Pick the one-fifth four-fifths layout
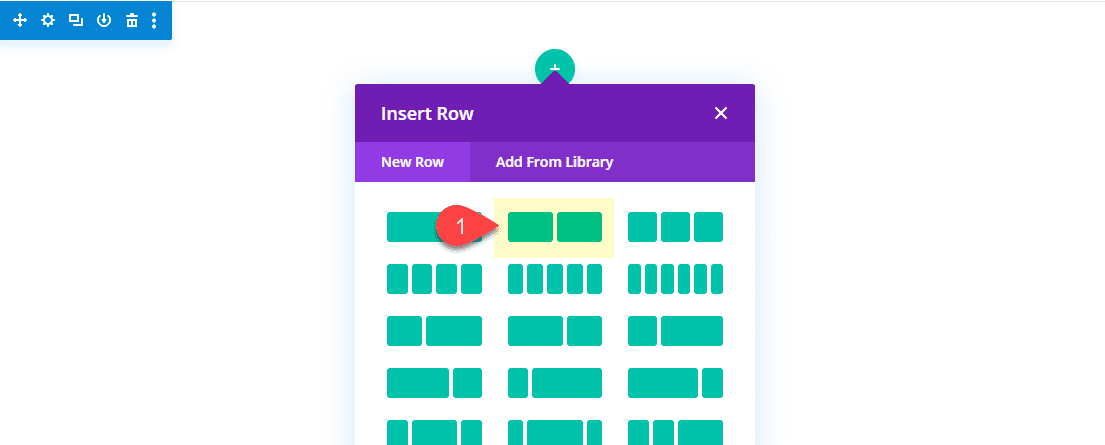The height and width of the screenshot is (445, 1105). [555, 383]
